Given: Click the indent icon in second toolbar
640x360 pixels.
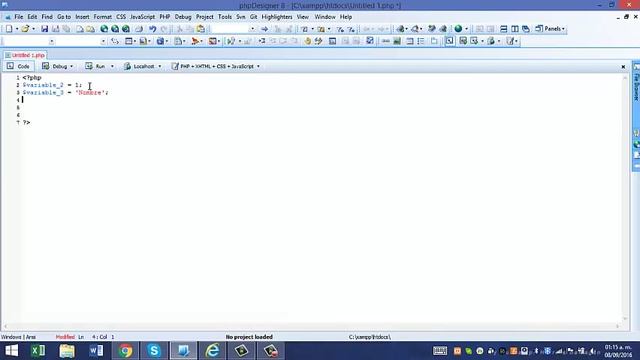Looking at the screenshot, I should [x=262, y=41].
